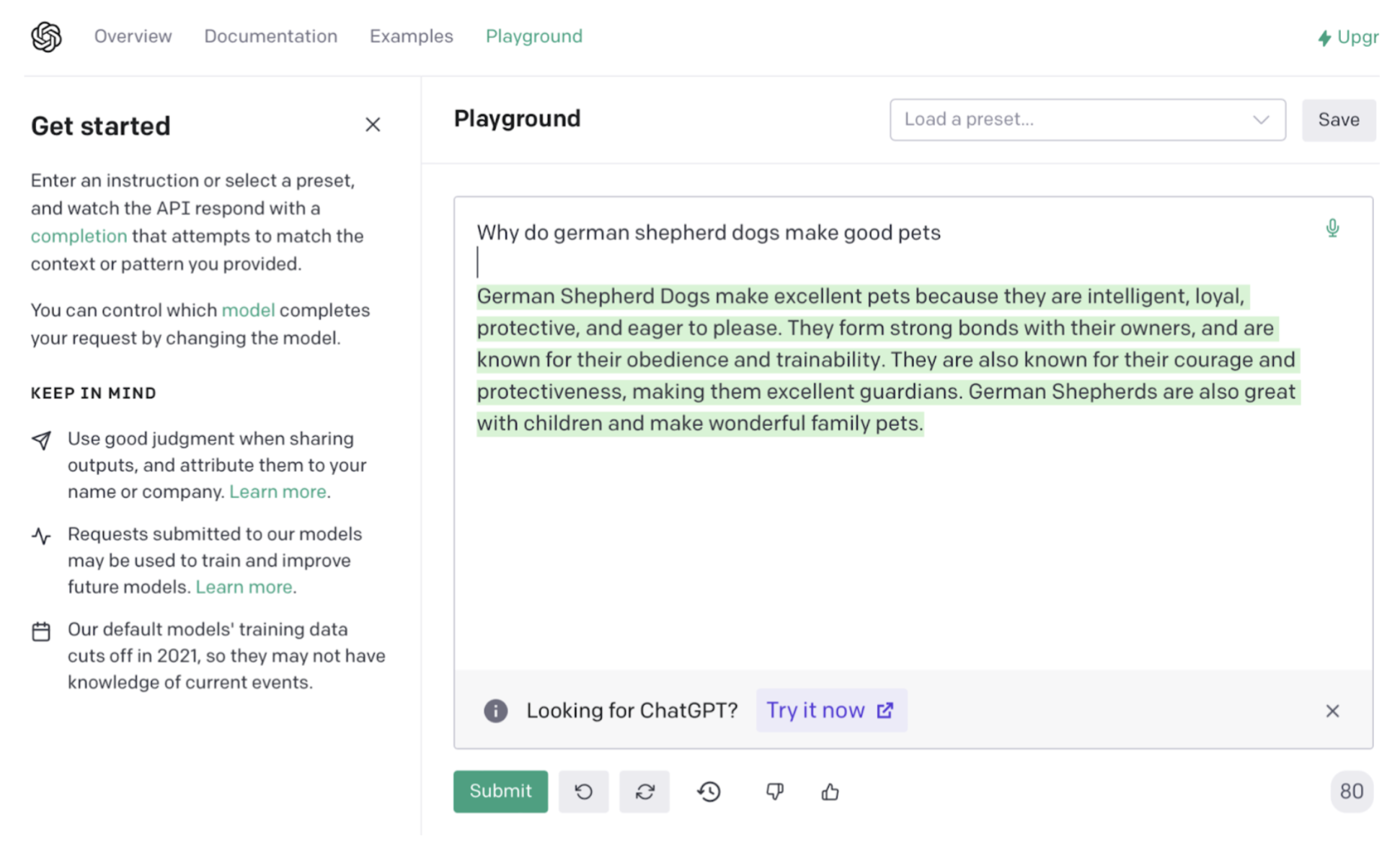Rate completion with thumbs down

tap(774, 792)
